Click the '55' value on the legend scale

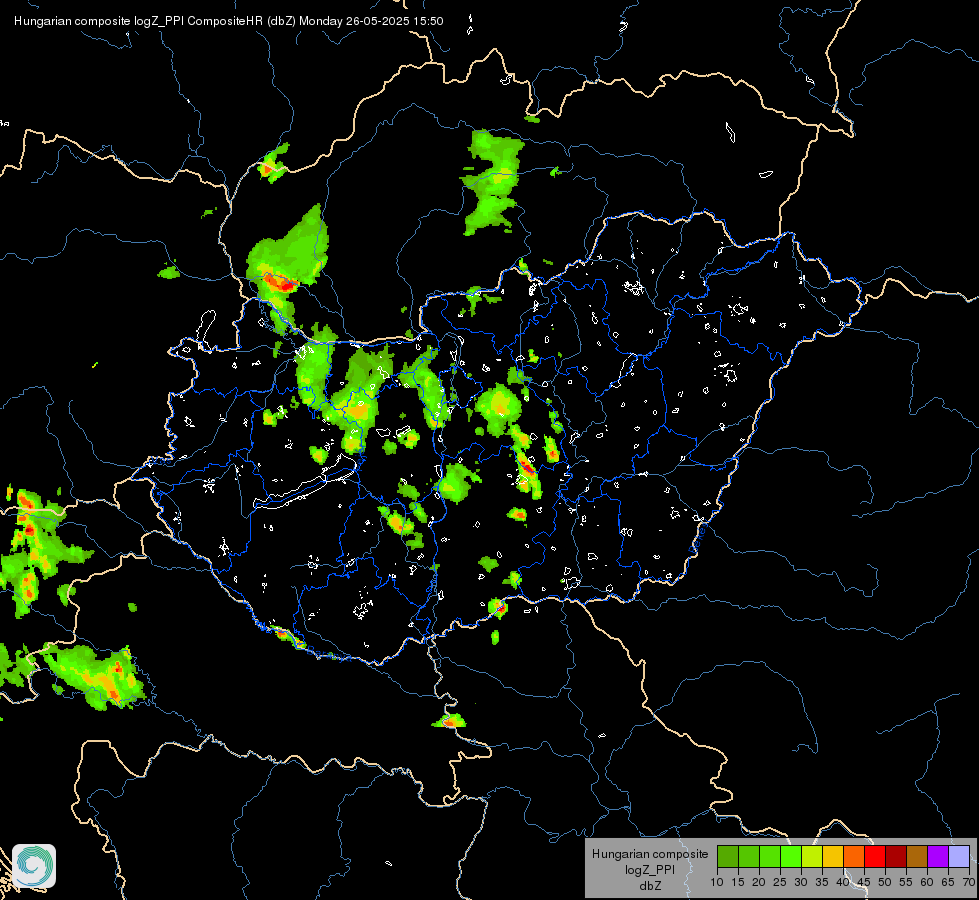(x=906, y=883)
